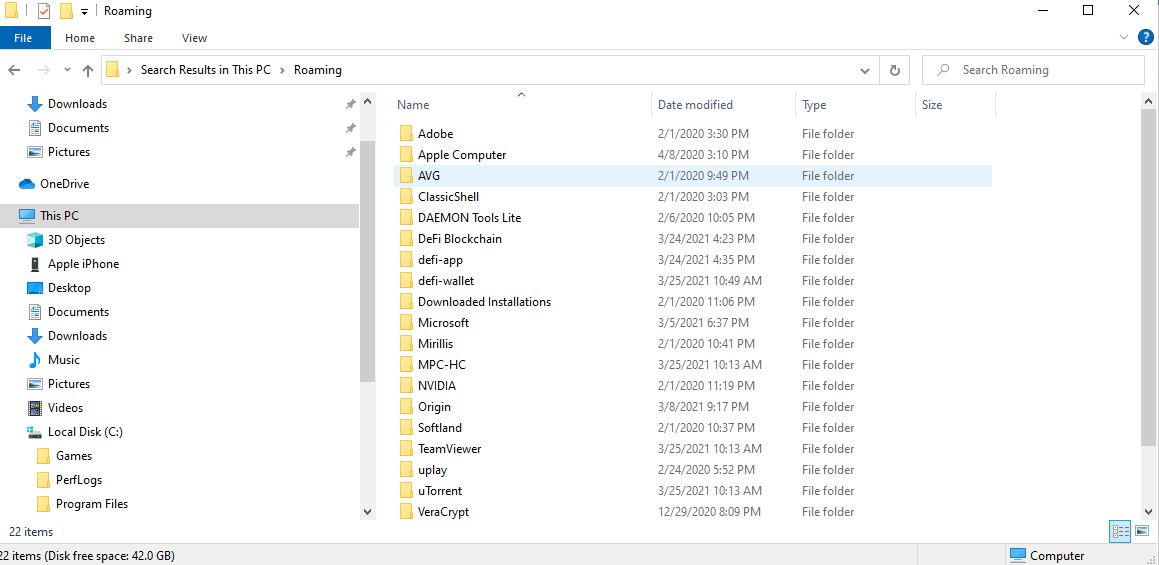
Task: Select the NVIDIA folder row
Action: click(694, 386)
